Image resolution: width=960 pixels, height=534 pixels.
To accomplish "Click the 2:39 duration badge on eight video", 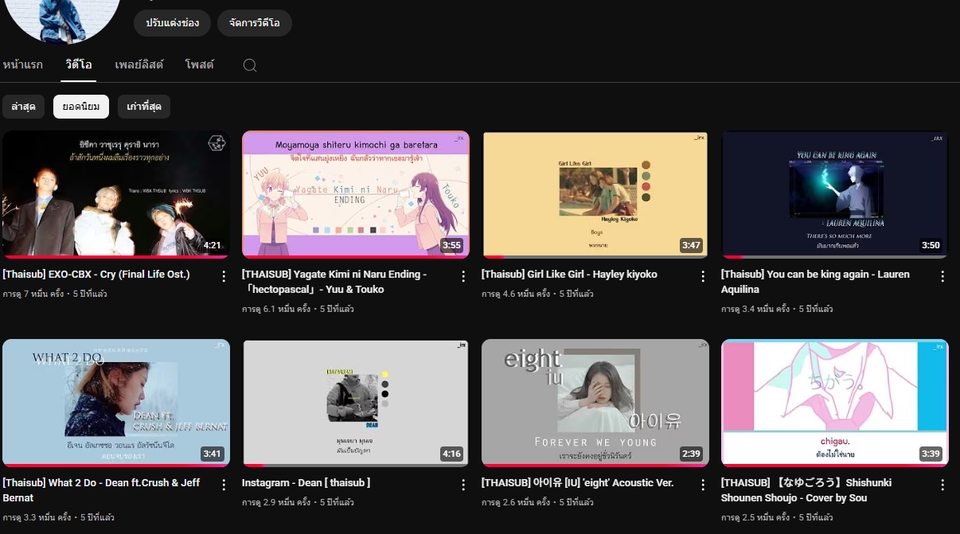I will 691,454.
